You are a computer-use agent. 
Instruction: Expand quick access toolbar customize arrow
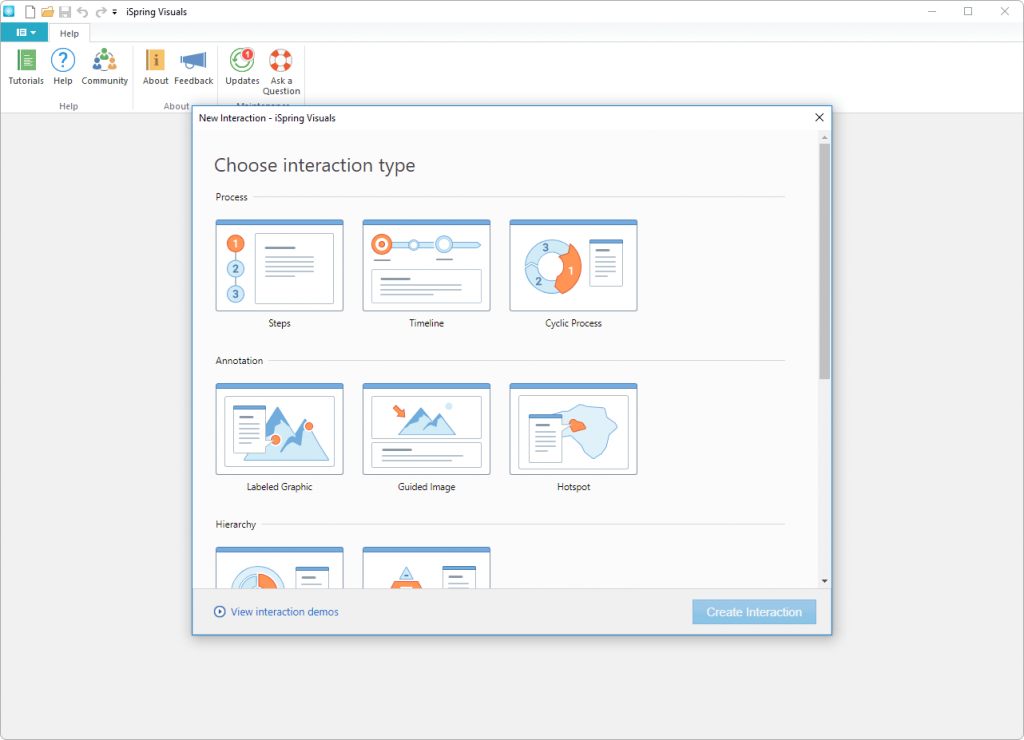coord(114,12)
